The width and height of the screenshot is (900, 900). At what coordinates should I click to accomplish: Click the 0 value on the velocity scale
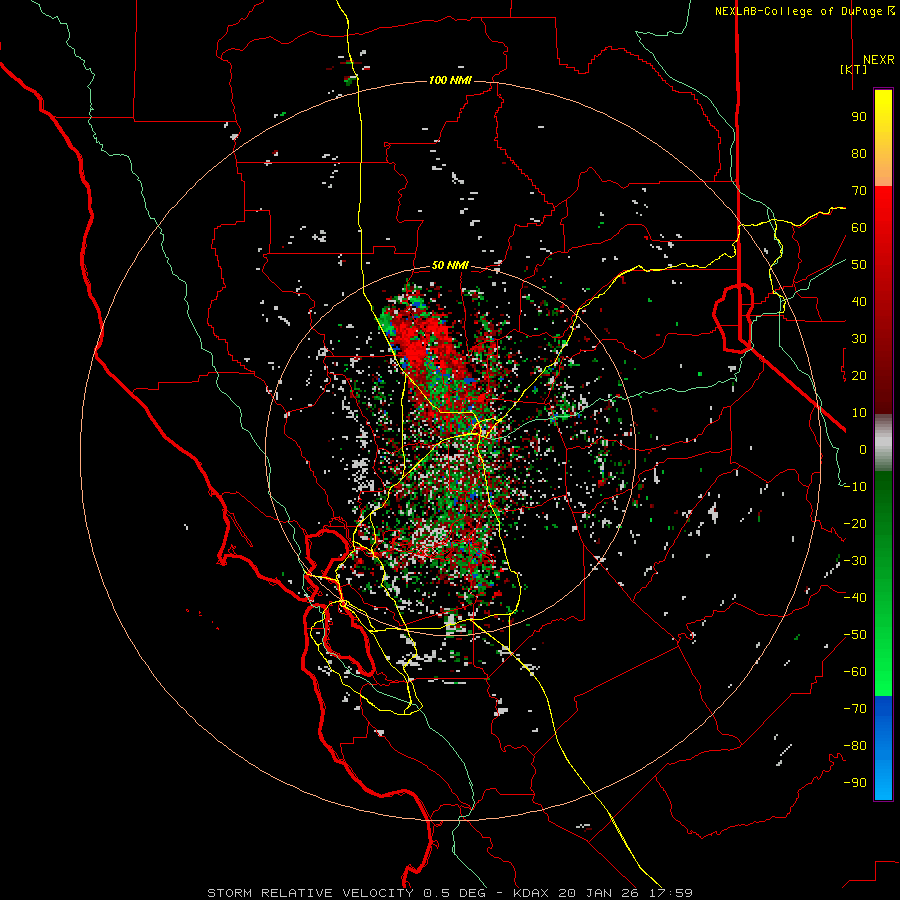click(863, 450)
